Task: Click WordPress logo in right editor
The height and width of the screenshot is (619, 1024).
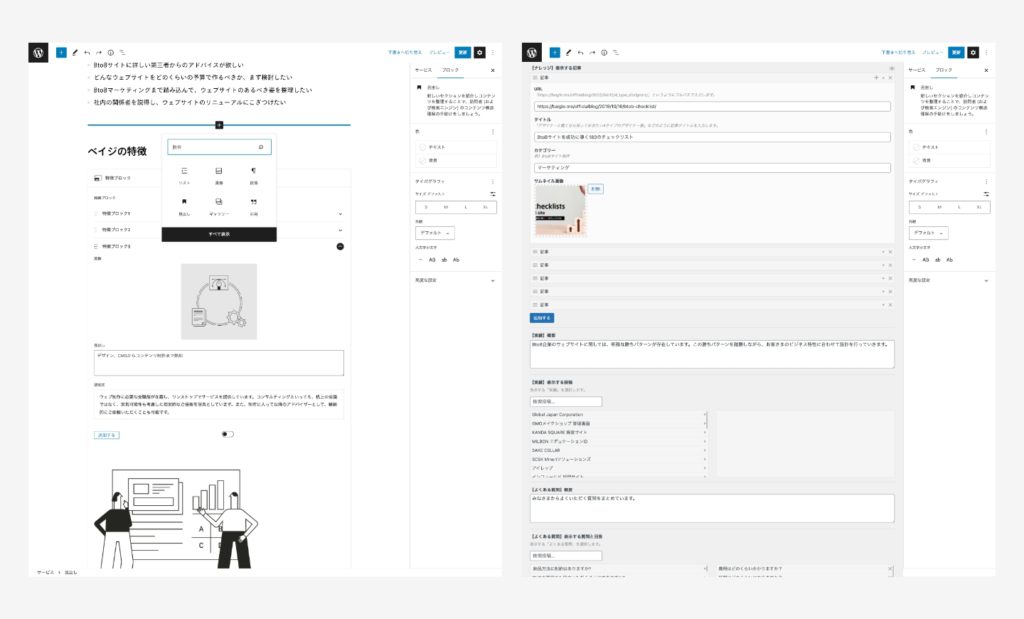Action: click(532, 53)
